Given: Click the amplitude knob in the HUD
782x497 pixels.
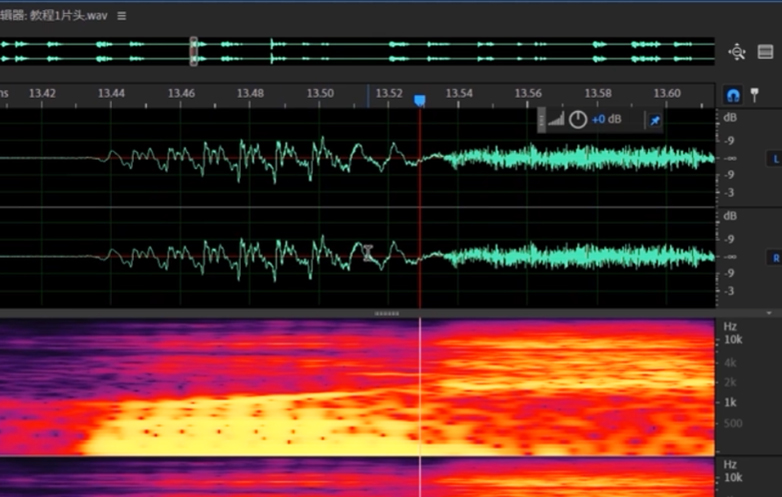Looking at the screenshot, I should pyautogui.click(x=578, y=120).
